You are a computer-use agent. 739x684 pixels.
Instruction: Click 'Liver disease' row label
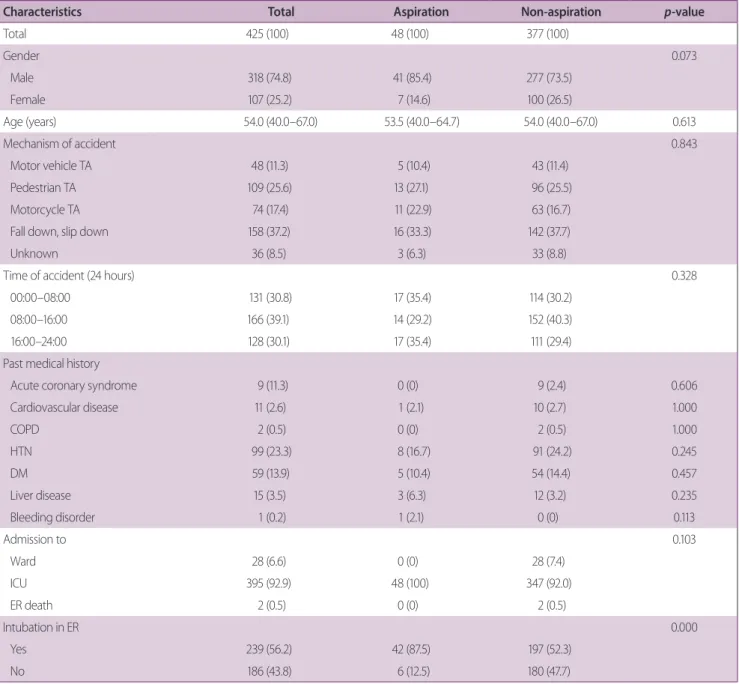(x=41, y=495)
